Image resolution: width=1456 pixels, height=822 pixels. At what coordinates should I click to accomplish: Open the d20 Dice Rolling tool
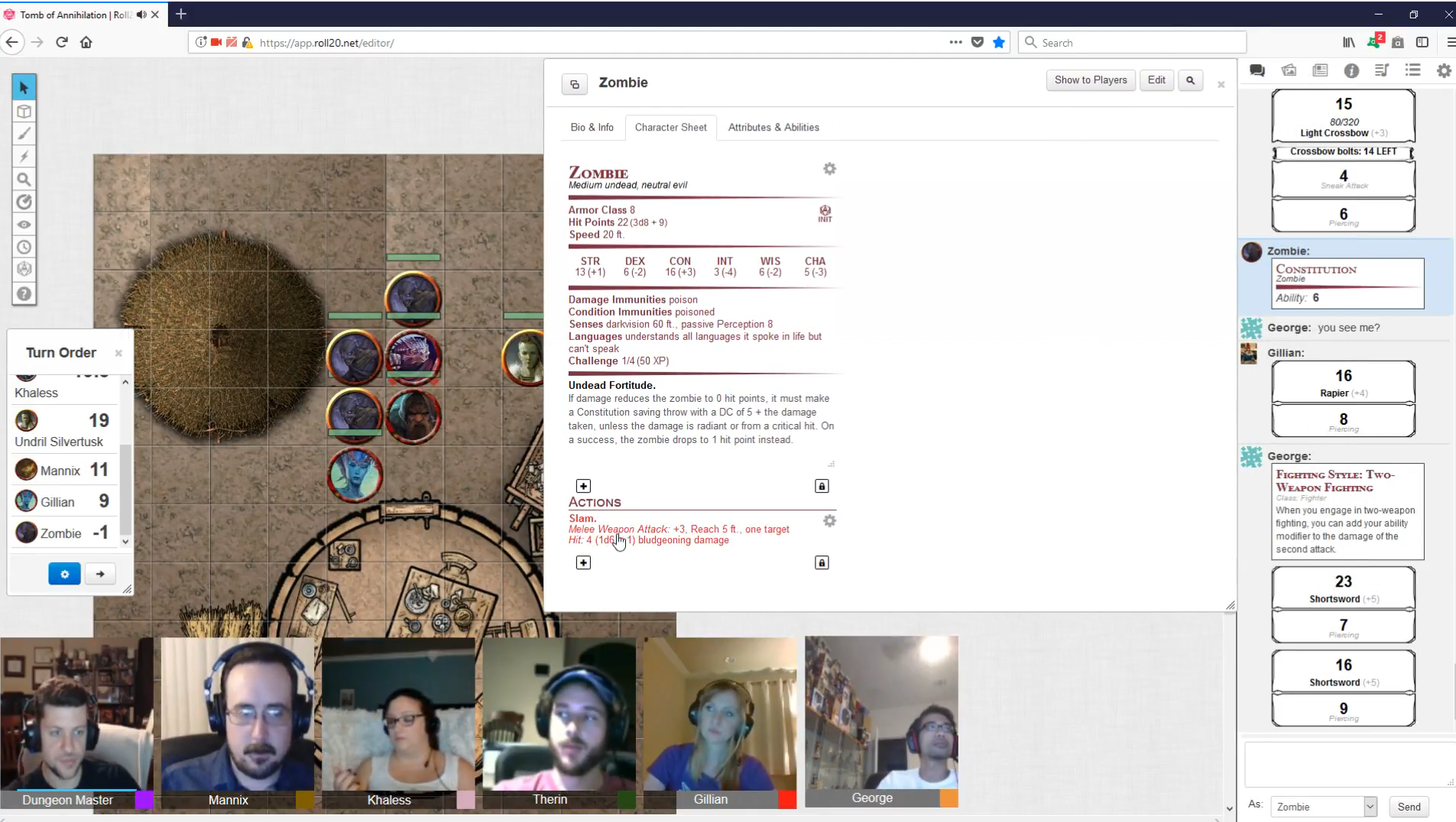coord(24,270)
